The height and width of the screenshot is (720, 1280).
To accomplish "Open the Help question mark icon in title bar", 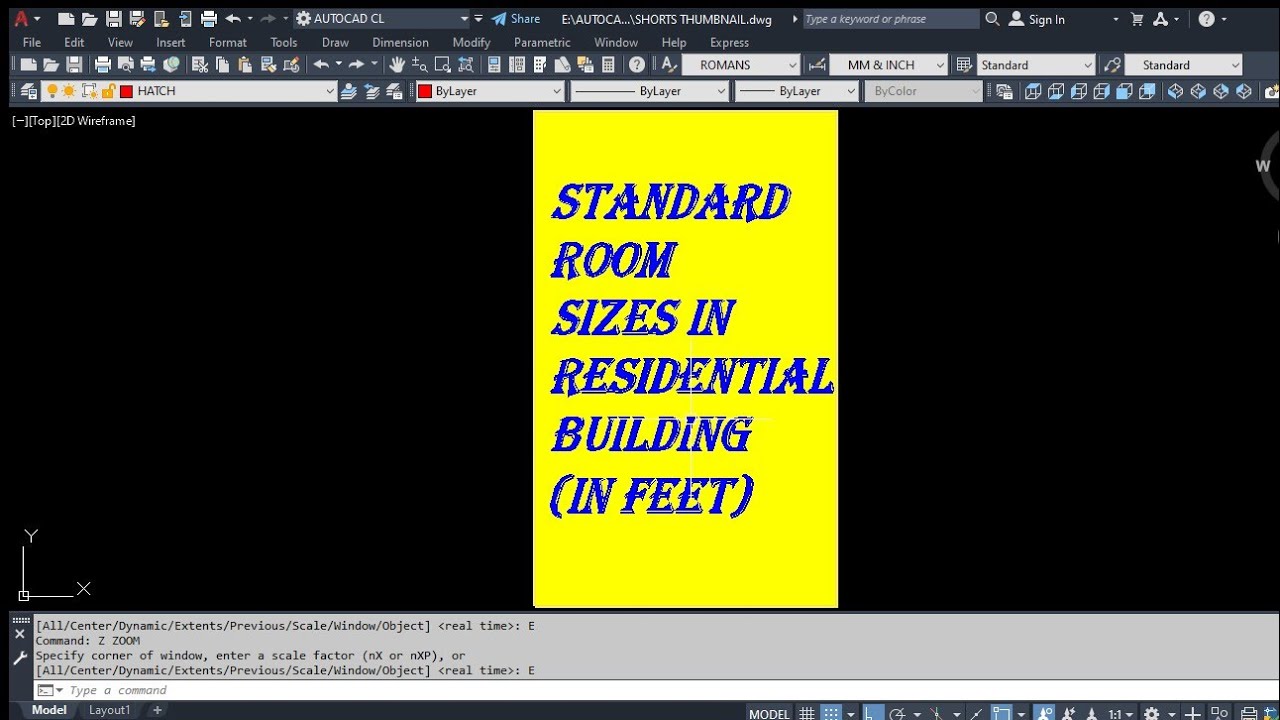I will point(1206,19).
